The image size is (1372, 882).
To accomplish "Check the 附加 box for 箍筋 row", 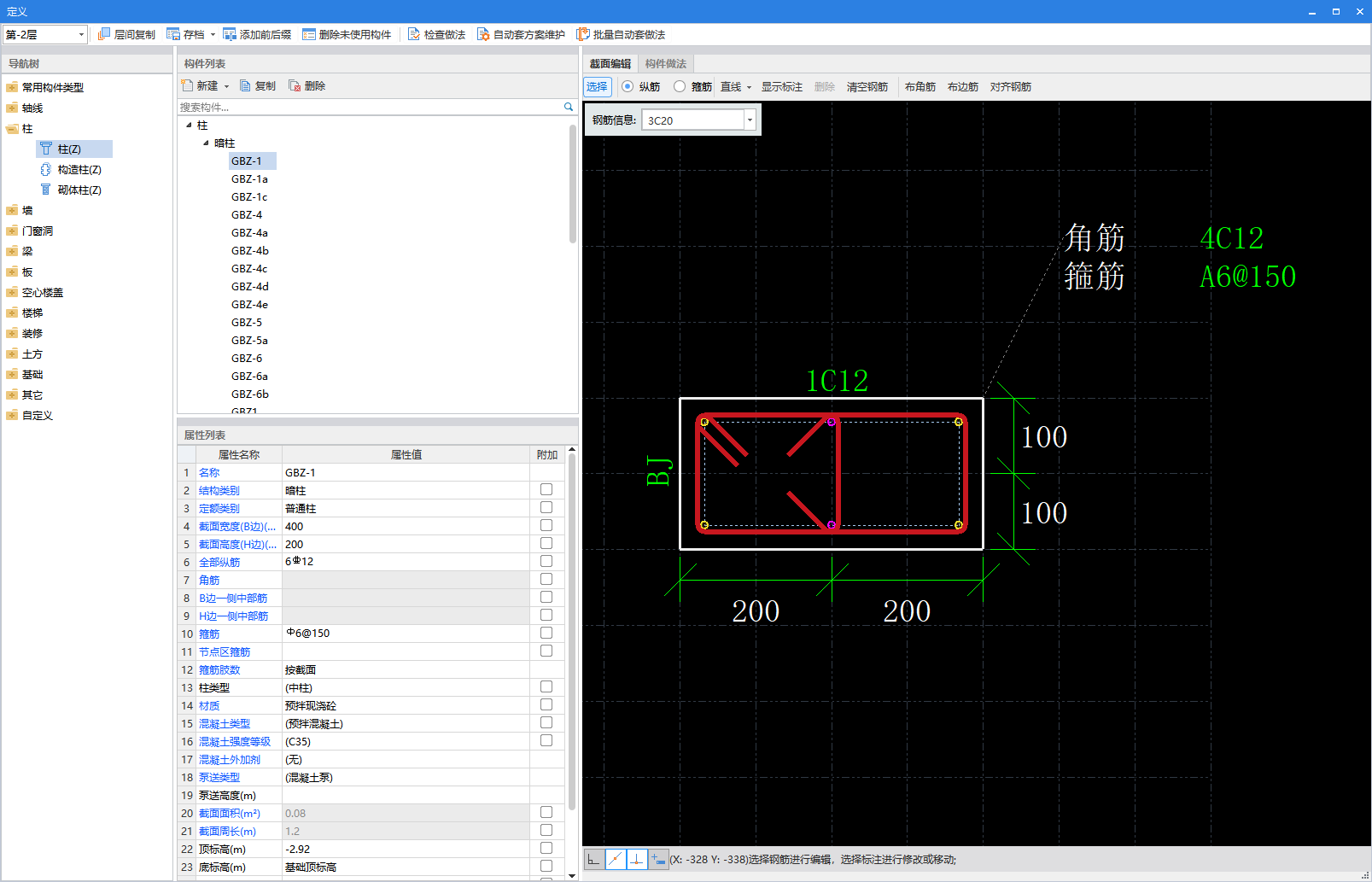I will click(x=546, y=633).
